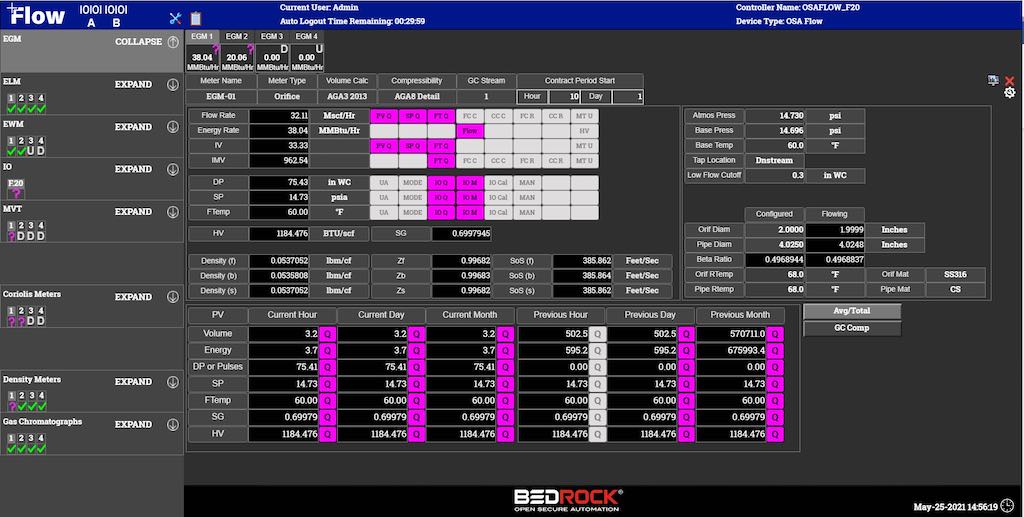Click Gas Chromatograph 4 check status
This screenshot has height=517, width=1024.
pos(41,448)
